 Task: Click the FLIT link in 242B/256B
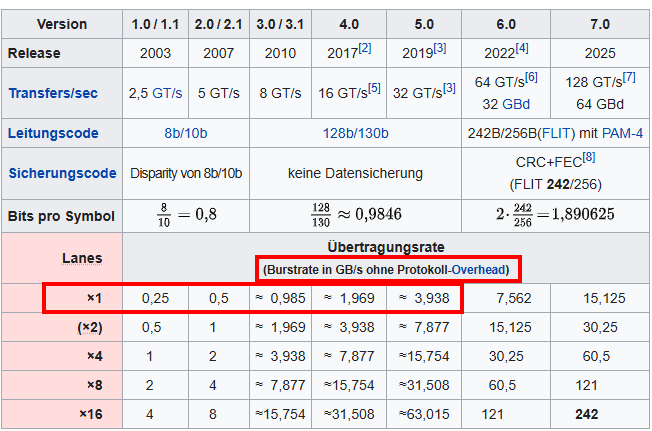556,133
